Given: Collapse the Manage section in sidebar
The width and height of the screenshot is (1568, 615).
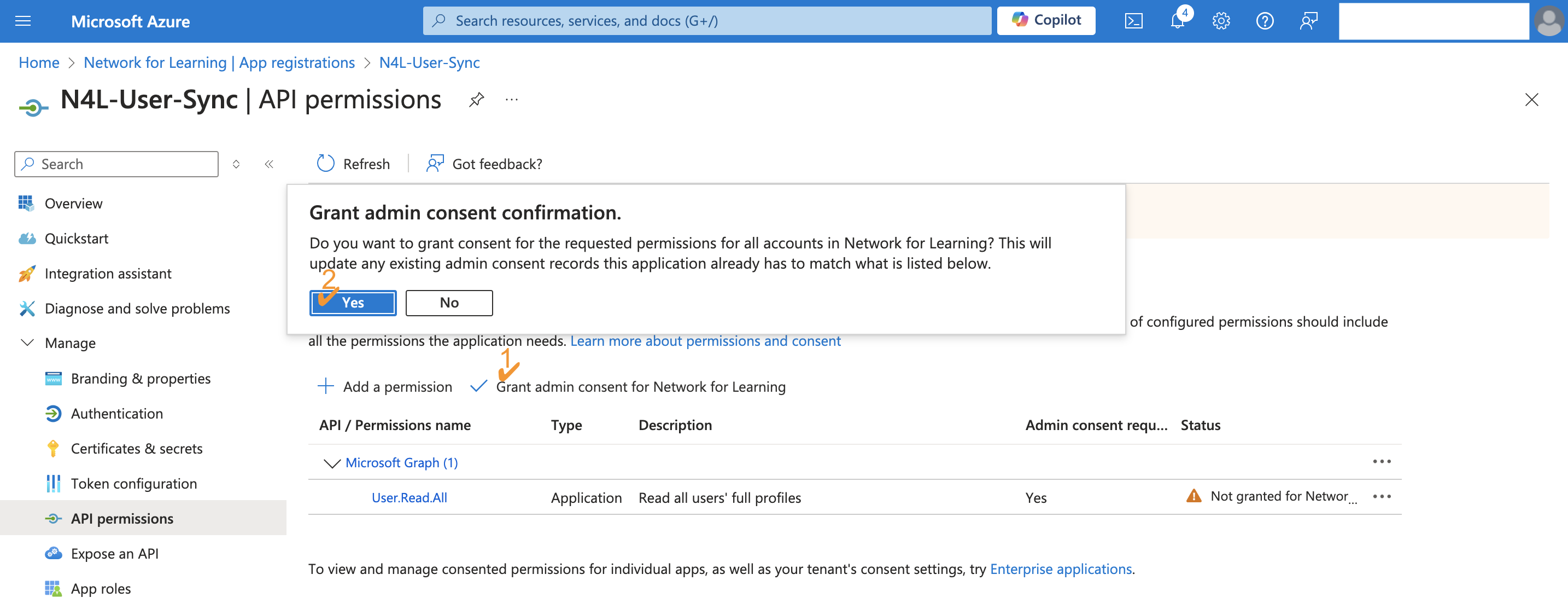Looking at the screenshot, I should 27,343.
